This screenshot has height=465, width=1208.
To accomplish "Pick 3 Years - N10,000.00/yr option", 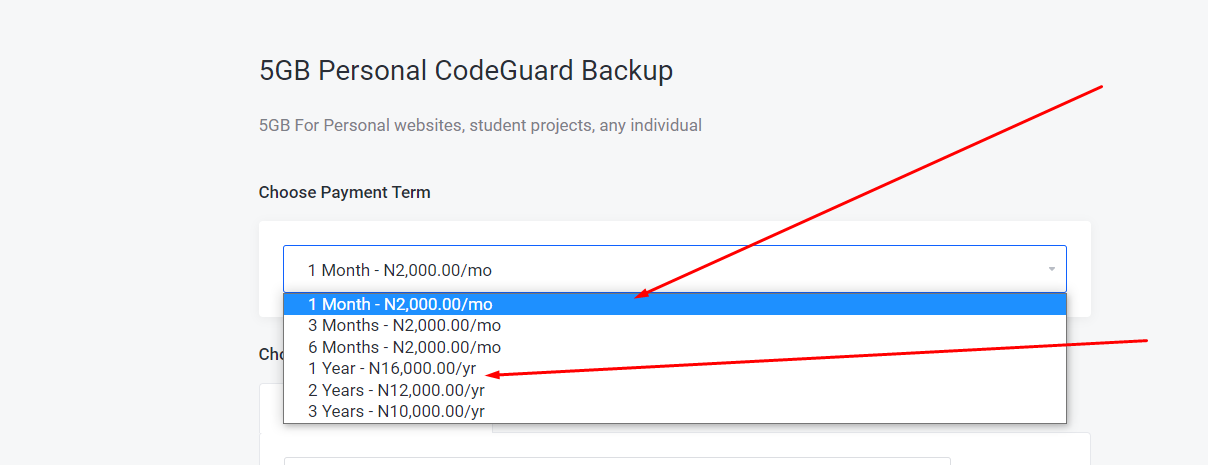I will click(x=675, y=411).
